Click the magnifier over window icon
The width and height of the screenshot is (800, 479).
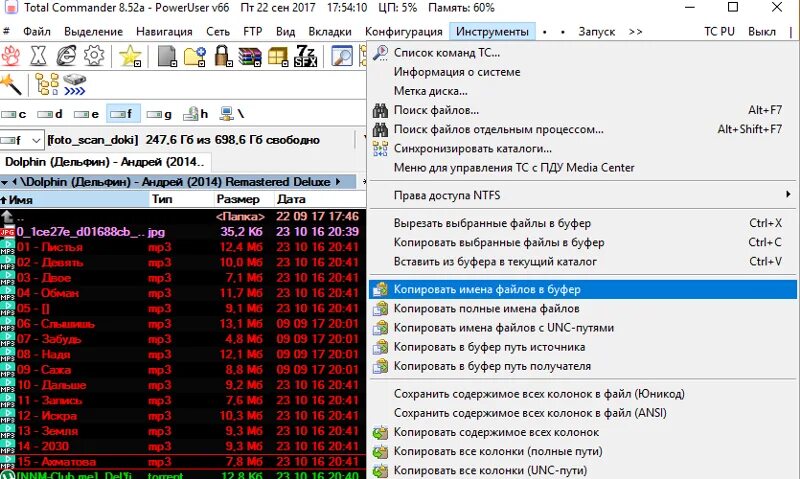click(342, 56)
